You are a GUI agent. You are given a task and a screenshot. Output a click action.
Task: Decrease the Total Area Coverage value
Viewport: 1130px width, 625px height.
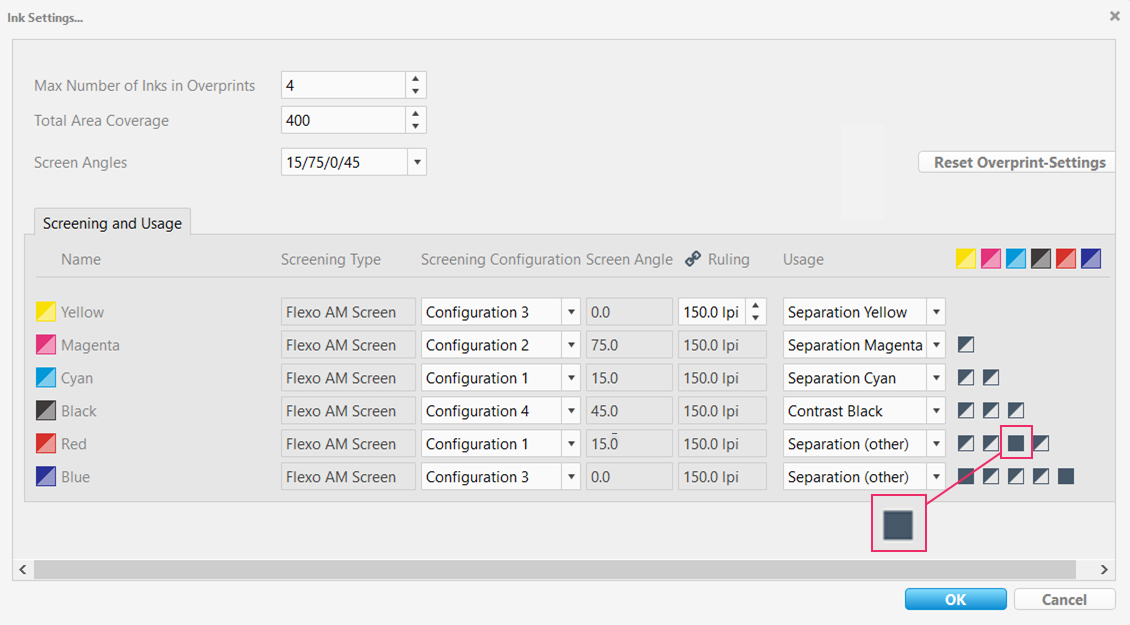(x=416, y=126)
